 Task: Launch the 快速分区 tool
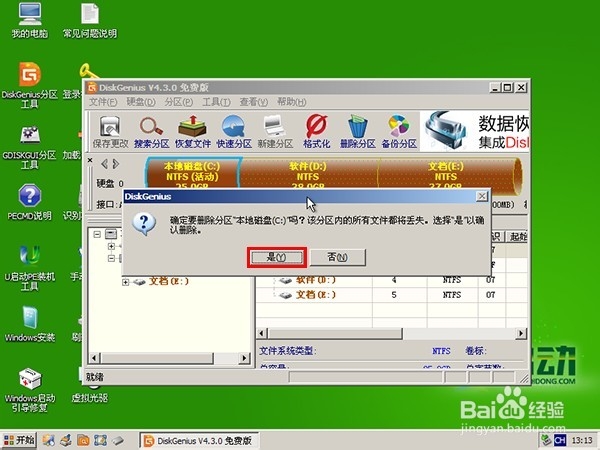click(x=234, y=132)
